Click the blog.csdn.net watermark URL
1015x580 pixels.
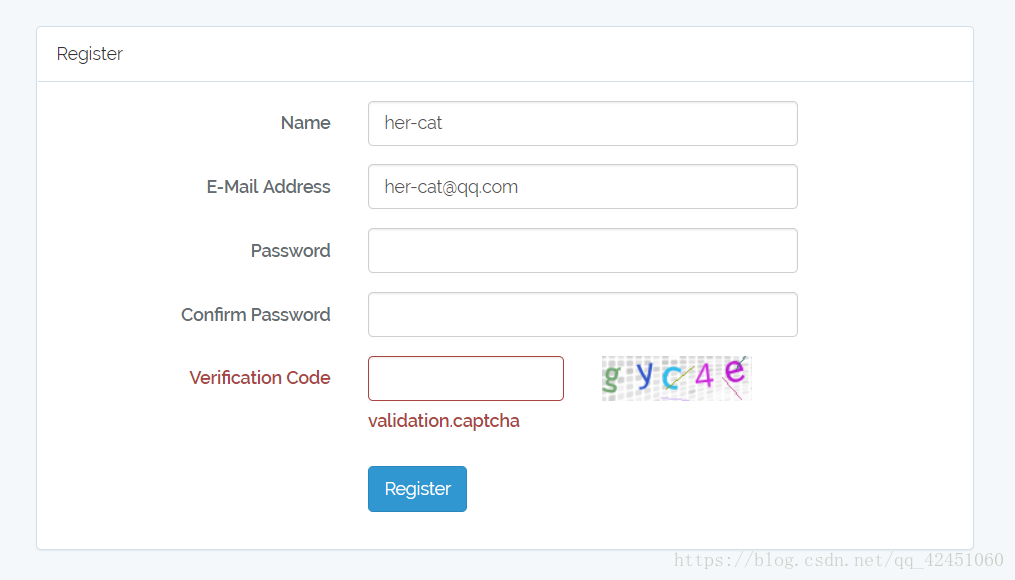point(839,560)
